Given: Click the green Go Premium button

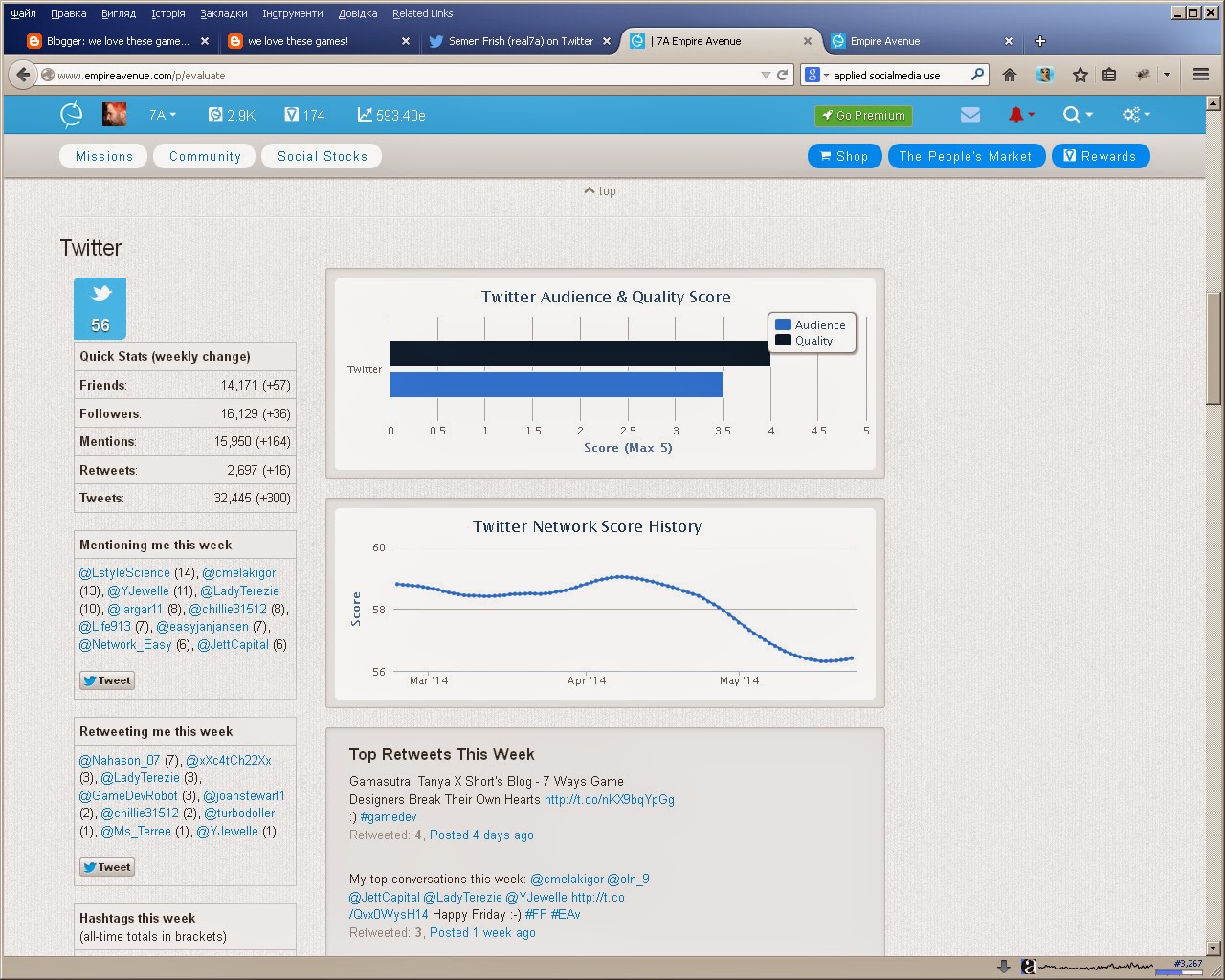Looking at the screenshot, I should 863,115.
